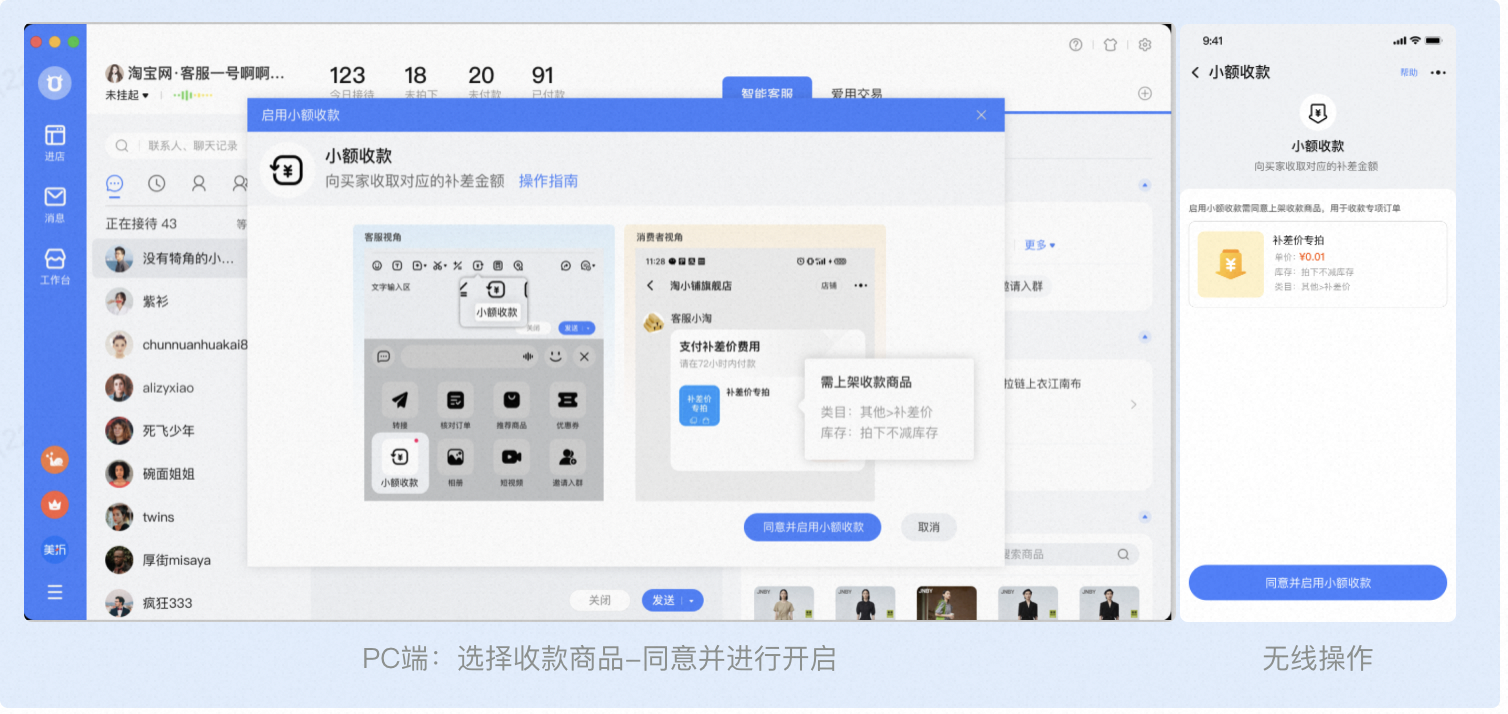Open chat with twins
Screen dimensions: 1508x714
pyautogui.click(x=169, y=516)
